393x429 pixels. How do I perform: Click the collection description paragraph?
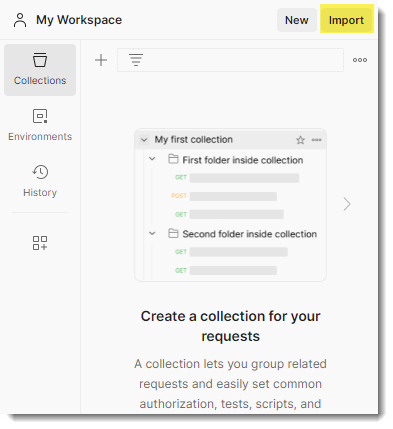230,384
